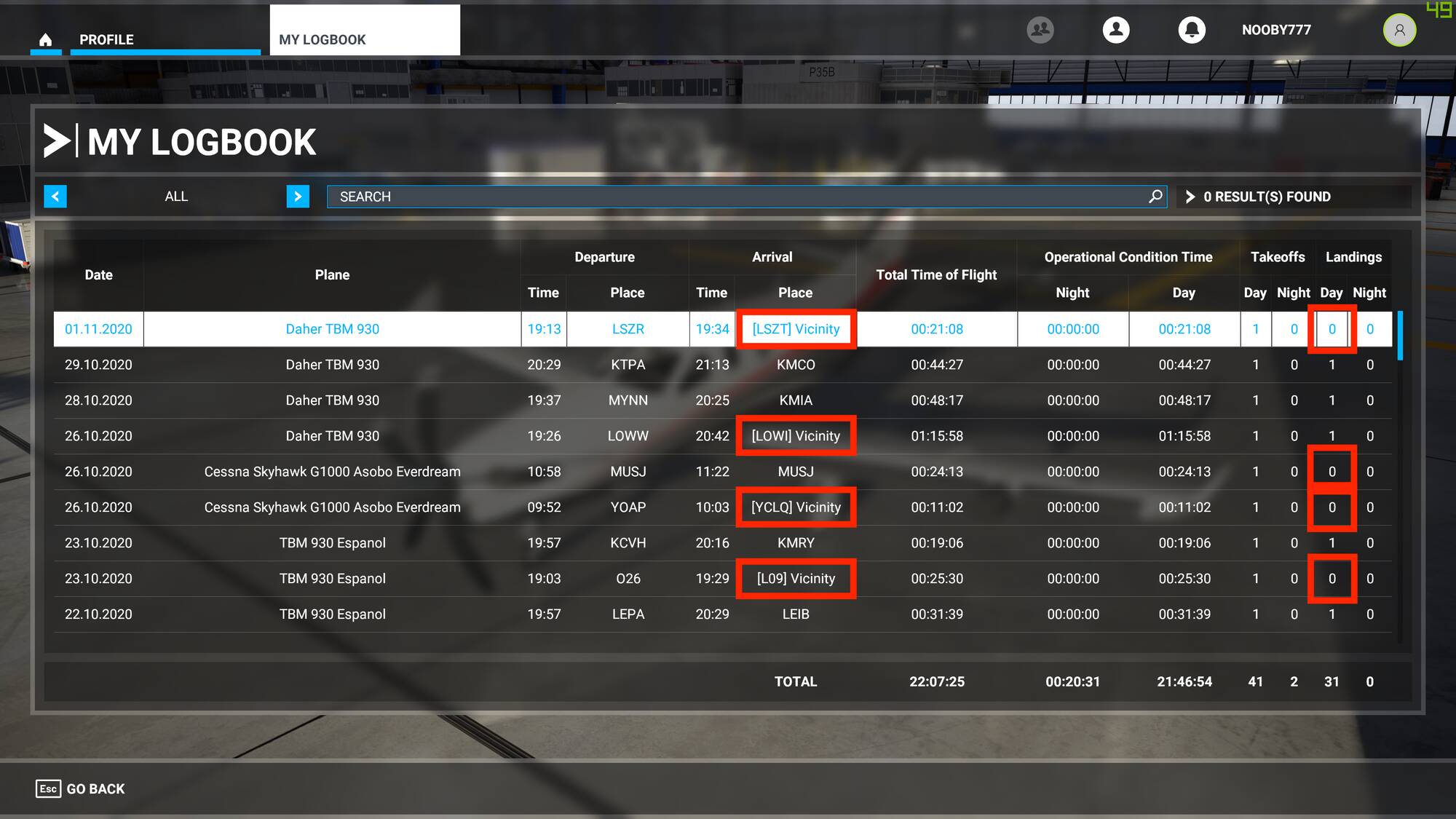This screenshot has height=819, width=1456.
Task: Expand the 0 RESULT(S) FOUND chevron
Action: pos(1191,196)
